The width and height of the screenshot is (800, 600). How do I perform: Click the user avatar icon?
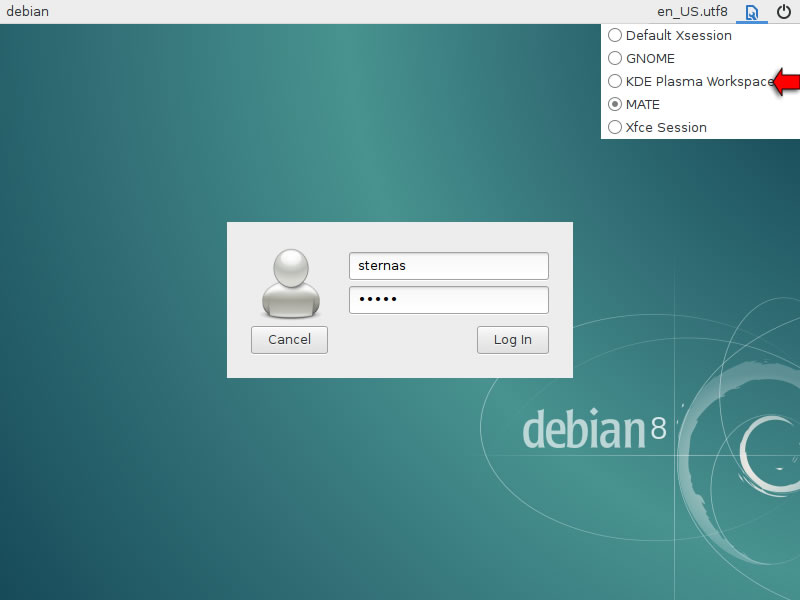coord(291,284)
